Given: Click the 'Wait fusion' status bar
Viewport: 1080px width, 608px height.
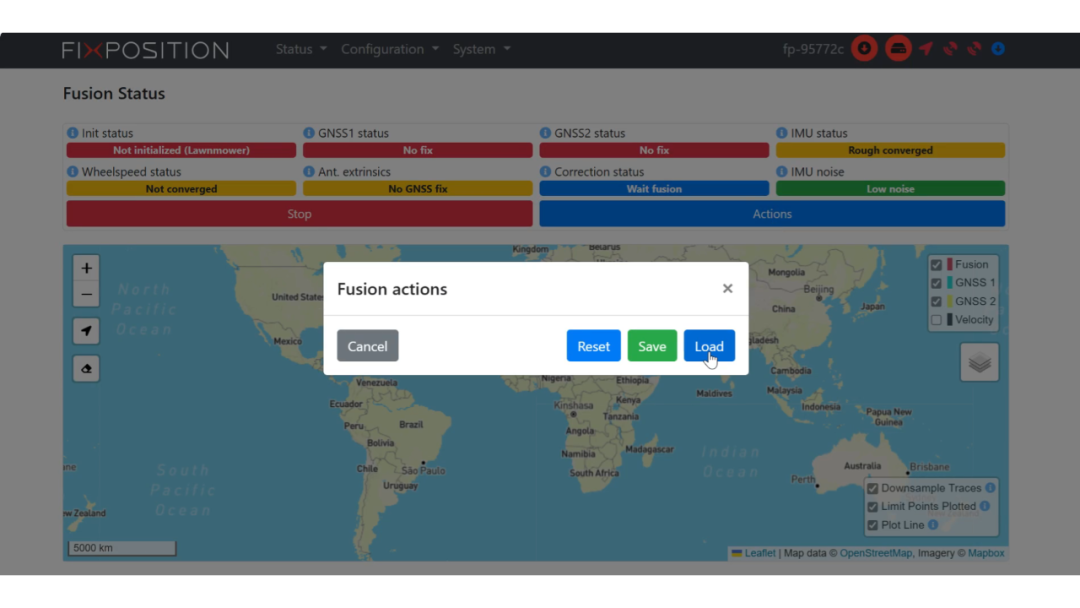Looking at the screenshot, I should tap(654, 189).
